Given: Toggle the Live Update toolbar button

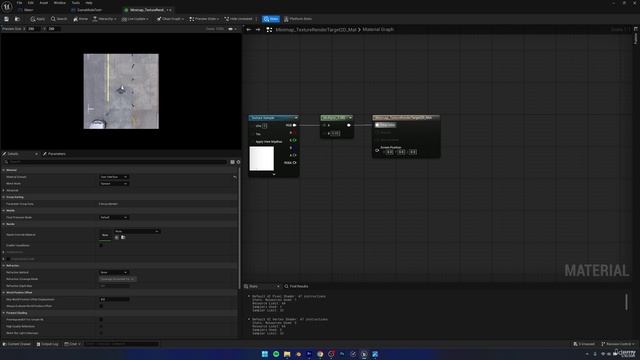Looking at the screenshot, I should coord(135,19).
